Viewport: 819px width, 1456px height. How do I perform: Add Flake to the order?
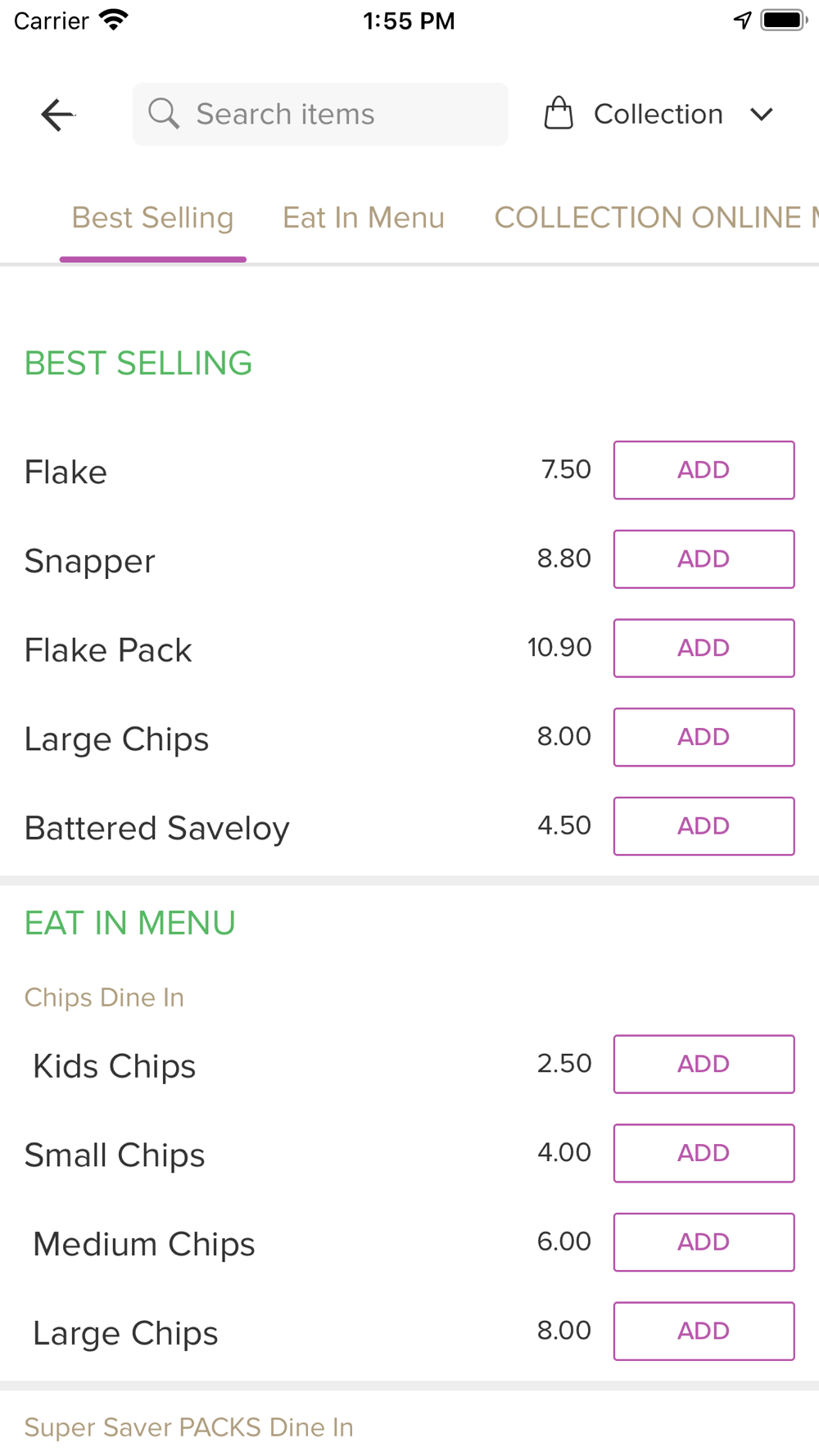[x=704, y=470]
